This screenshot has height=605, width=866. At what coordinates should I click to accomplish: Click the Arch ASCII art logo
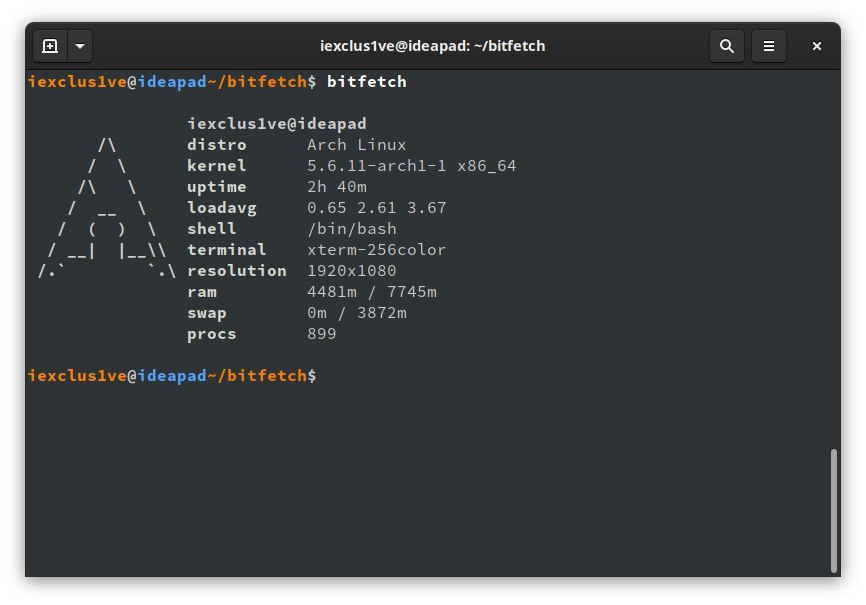point(107,208)
